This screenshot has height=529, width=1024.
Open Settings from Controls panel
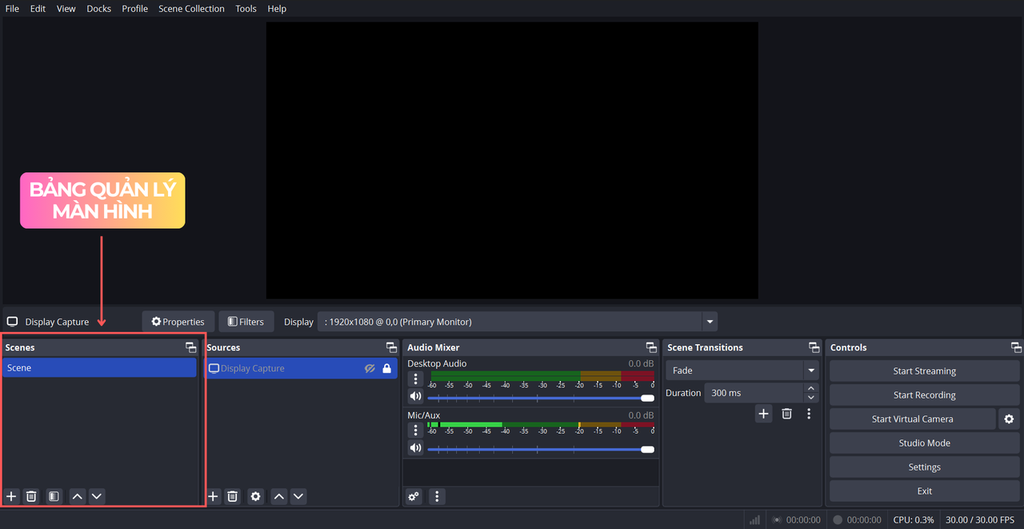click(x=924, y=467)
